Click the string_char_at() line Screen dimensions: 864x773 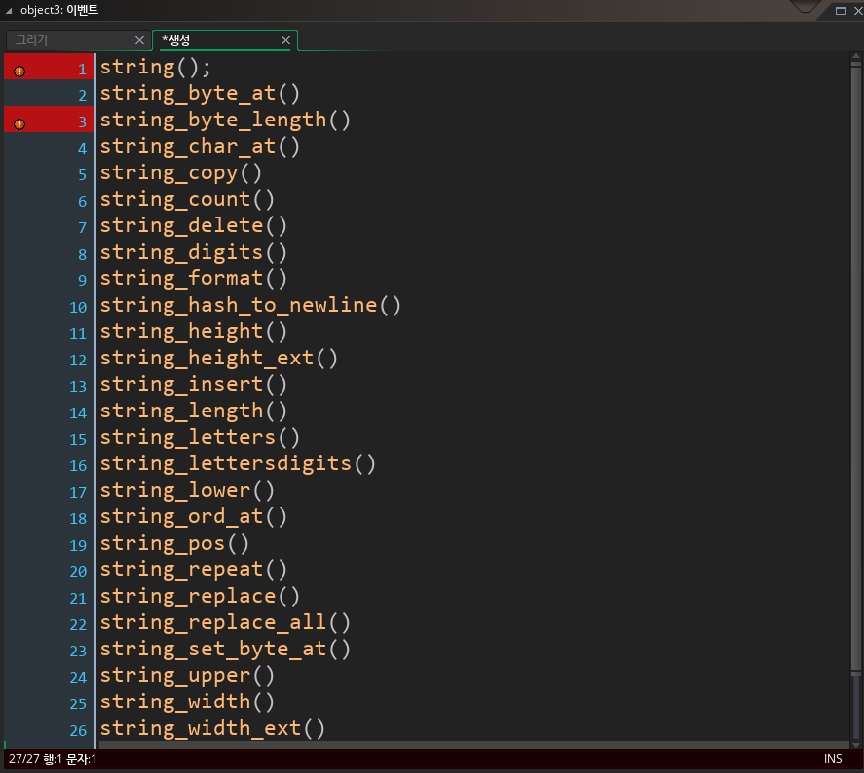(x=199, y=146)
